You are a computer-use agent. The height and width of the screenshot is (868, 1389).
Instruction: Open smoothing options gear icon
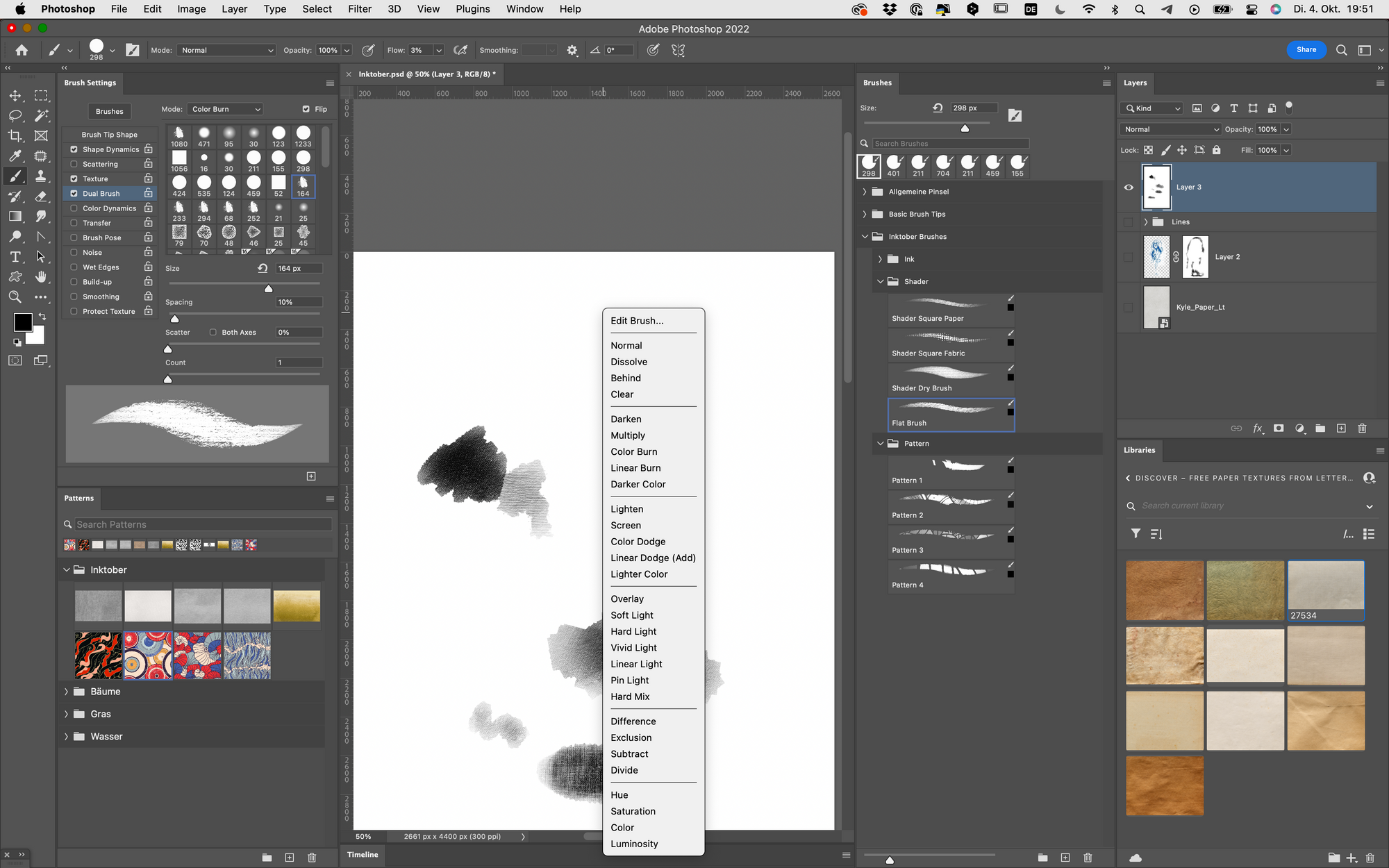[x=572, y=50]
